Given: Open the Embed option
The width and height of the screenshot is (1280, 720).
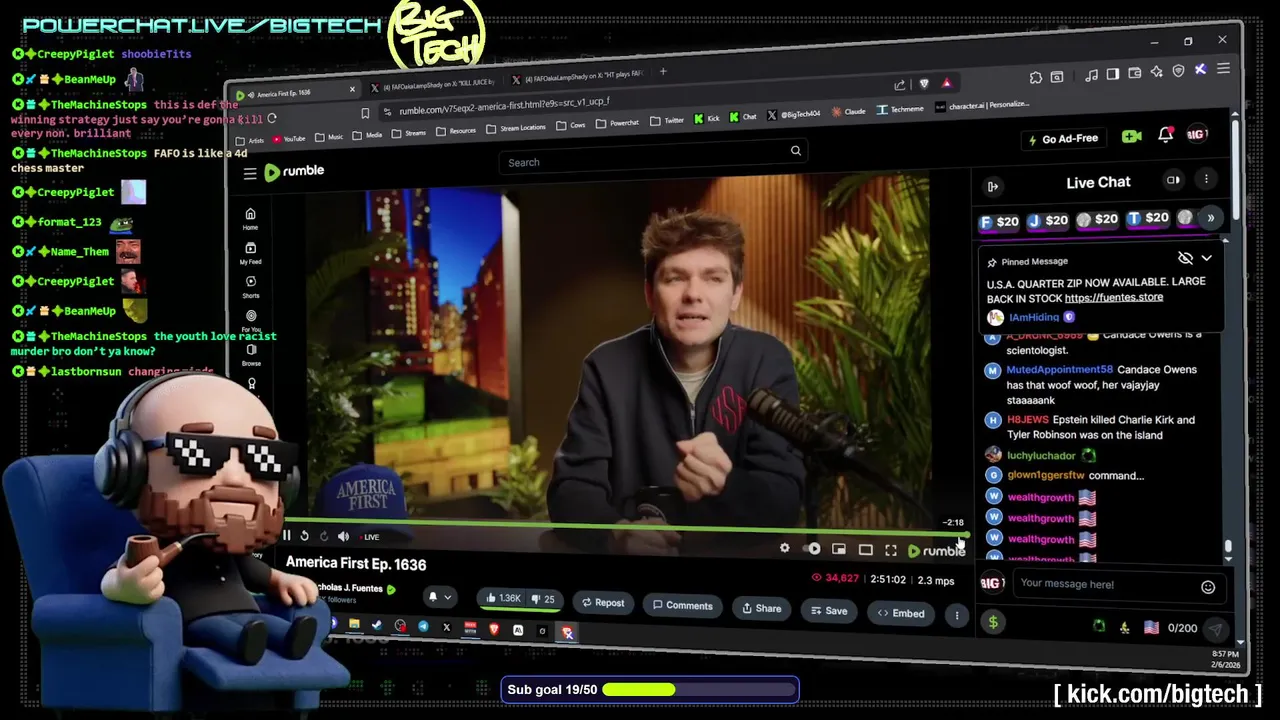Looking at the screenshot, I should point(901,613).
